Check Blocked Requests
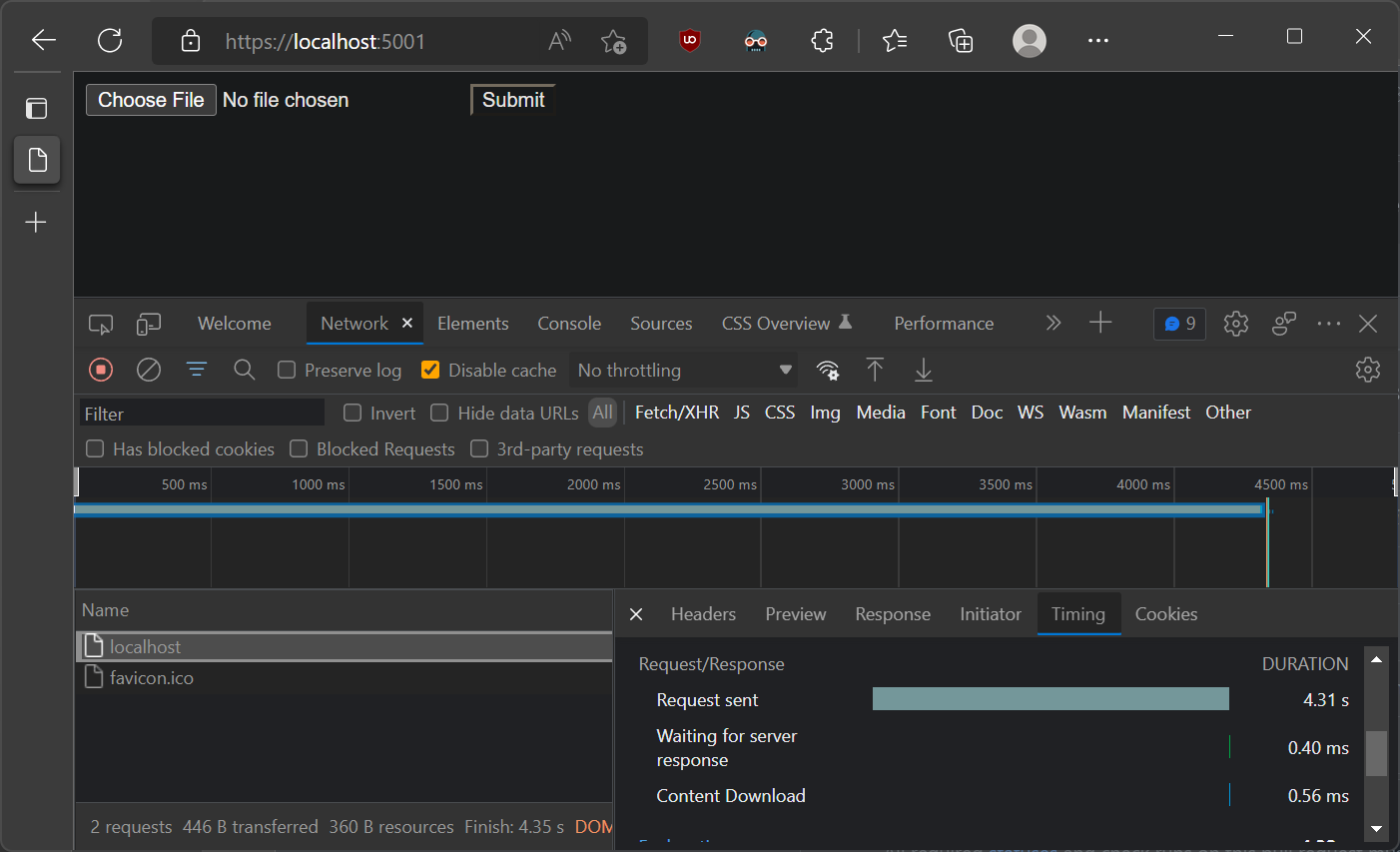This screenshot has height=852, width=1400. [299, 448]
